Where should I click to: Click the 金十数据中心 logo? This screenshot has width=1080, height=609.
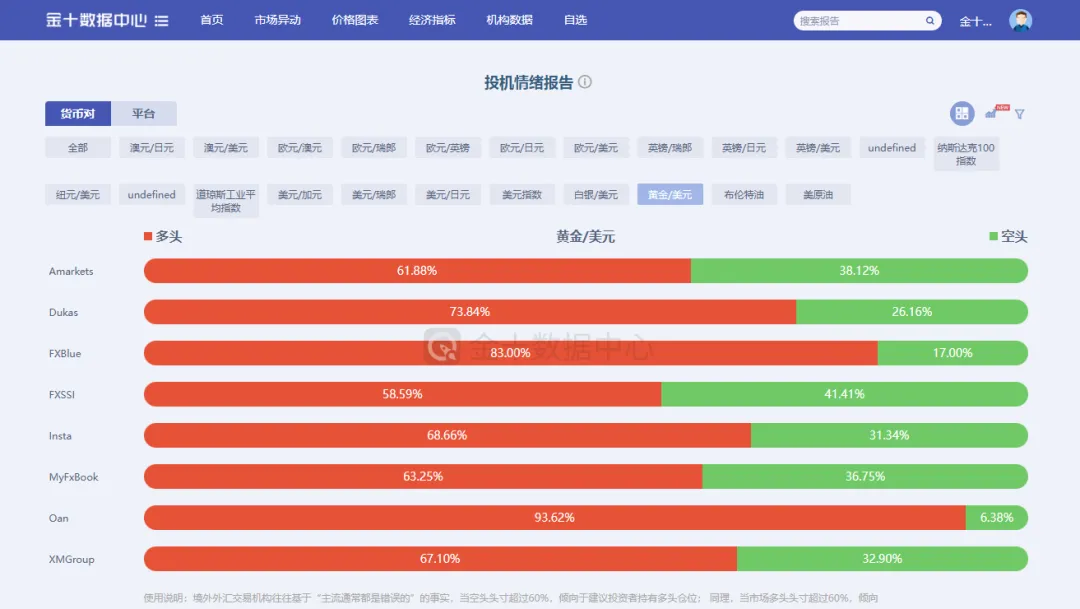(96, 20)
